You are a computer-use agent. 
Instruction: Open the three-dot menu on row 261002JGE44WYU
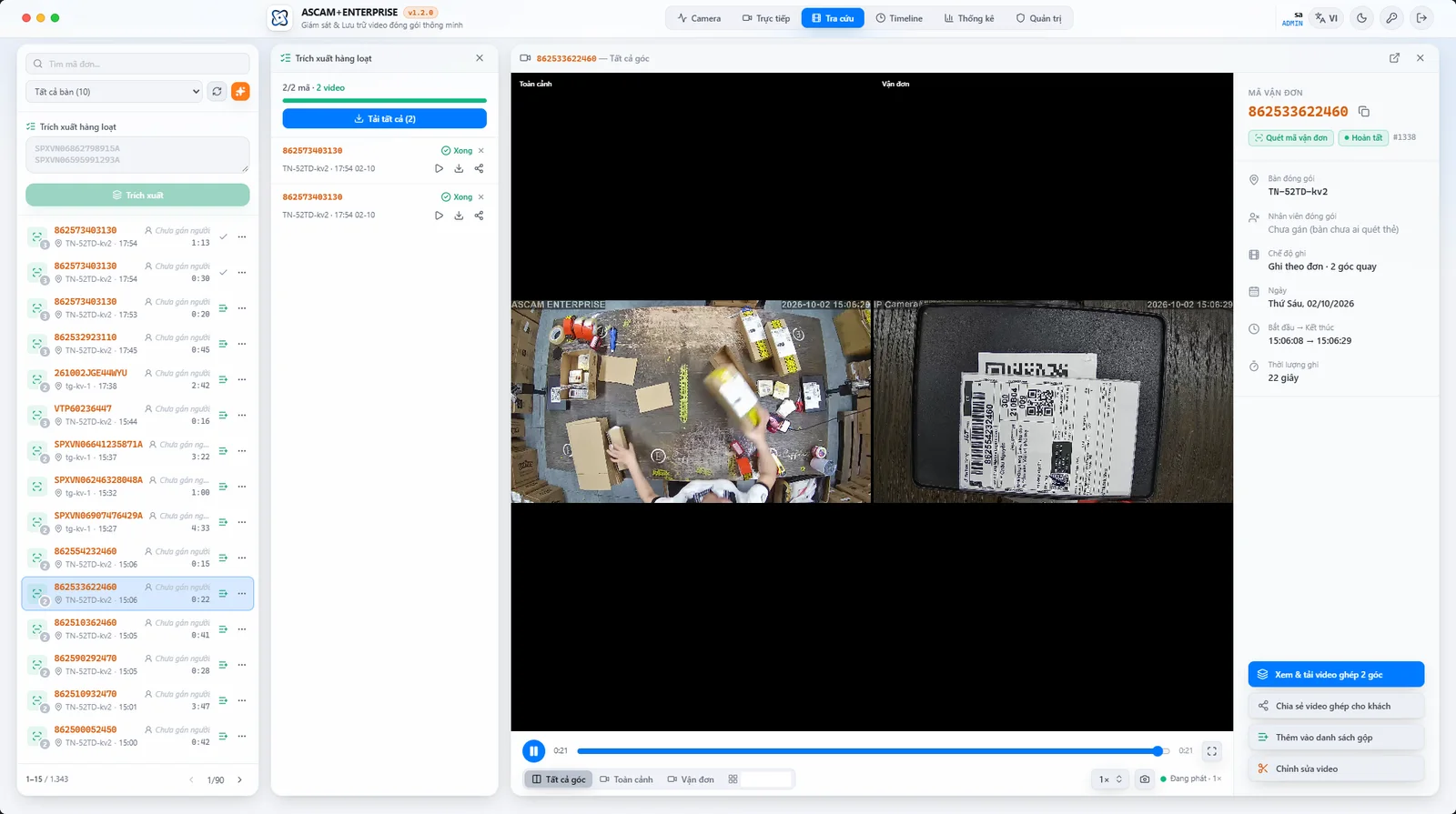point(242,379)
